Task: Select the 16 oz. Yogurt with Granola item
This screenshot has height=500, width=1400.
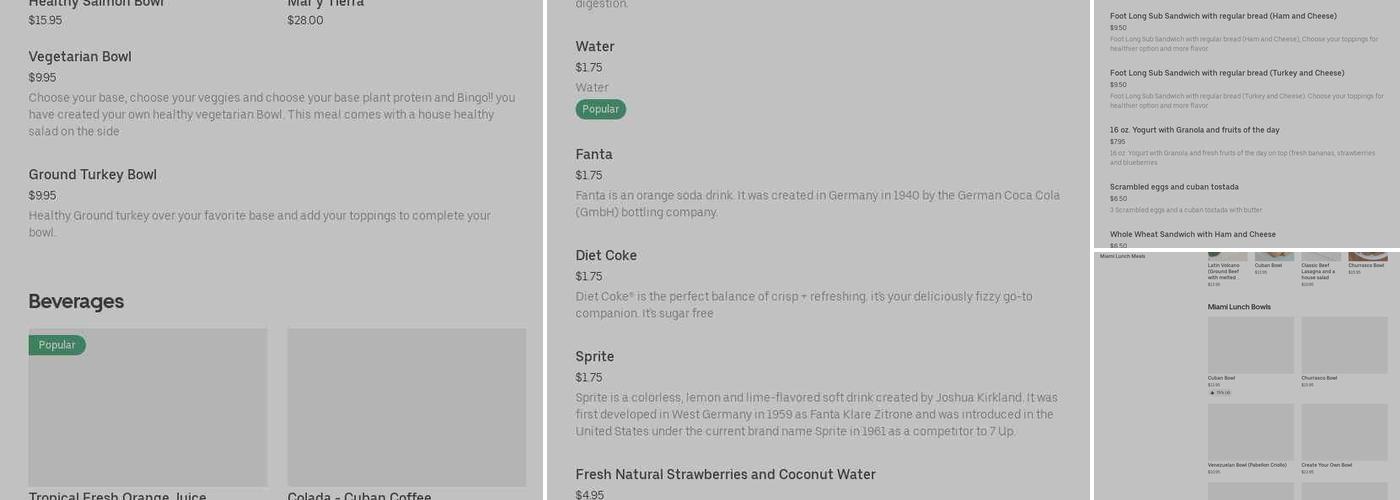Action: point(1194,130)
